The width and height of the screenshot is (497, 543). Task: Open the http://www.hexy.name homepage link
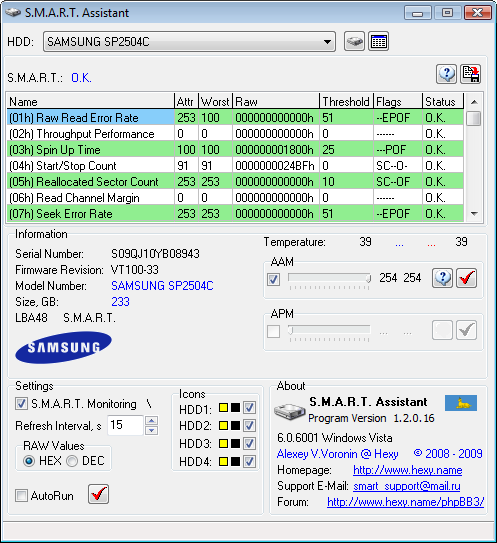(407, 470)
